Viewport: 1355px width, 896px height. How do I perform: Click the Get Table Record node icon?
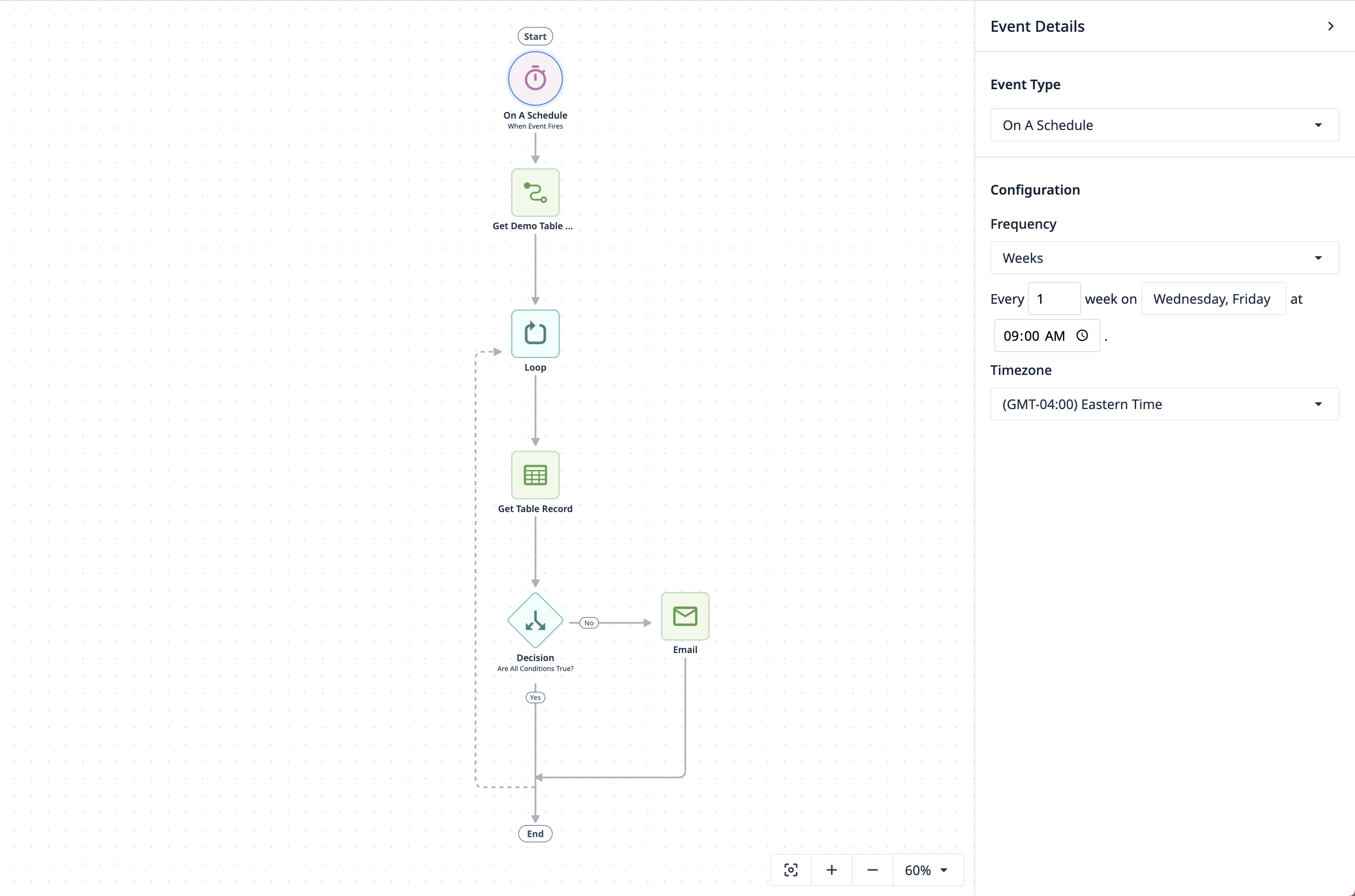(x=535, y=475)
